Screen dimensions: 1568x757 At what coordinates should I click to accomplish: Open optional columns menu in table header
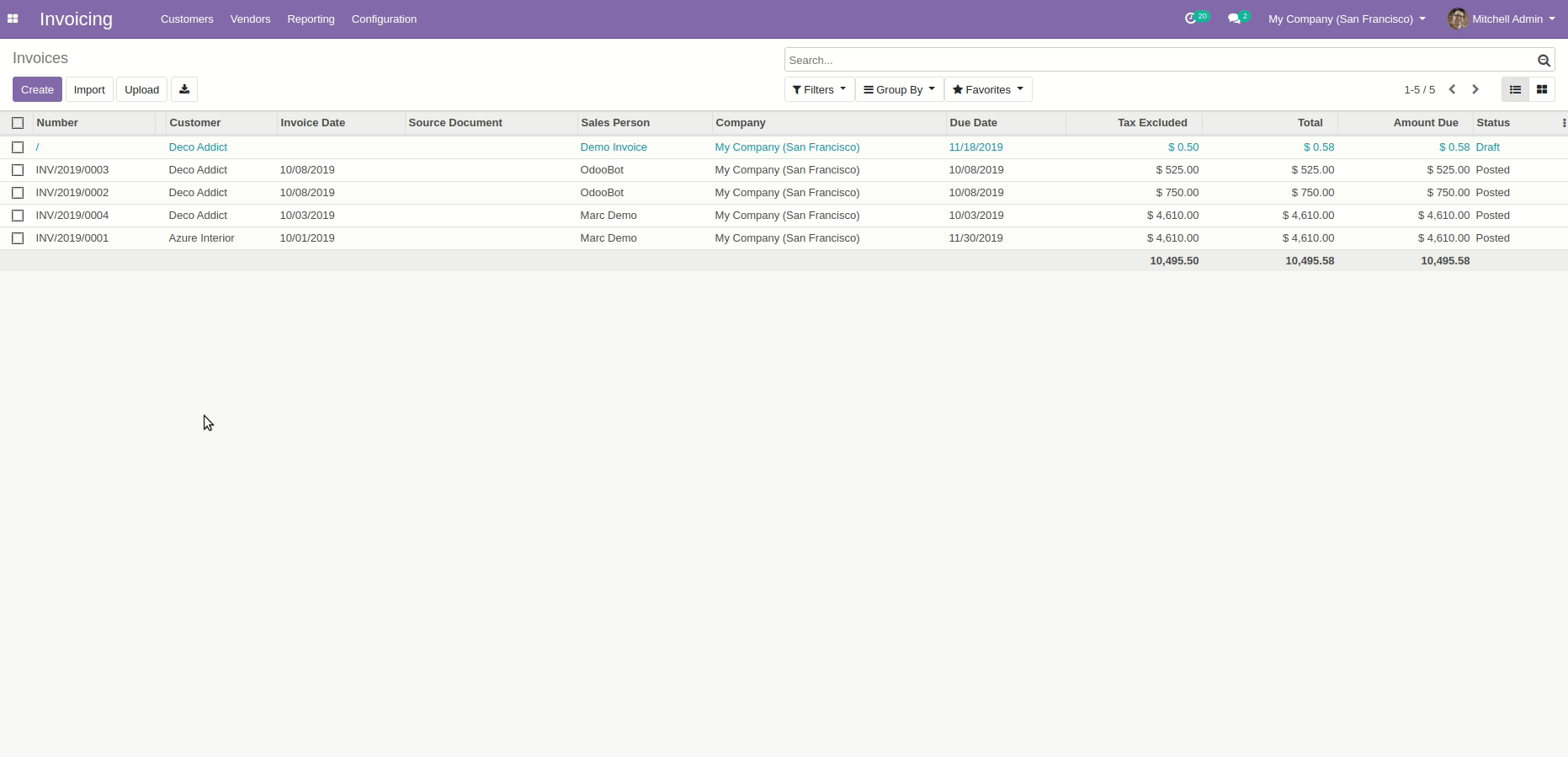point(1563,123)
